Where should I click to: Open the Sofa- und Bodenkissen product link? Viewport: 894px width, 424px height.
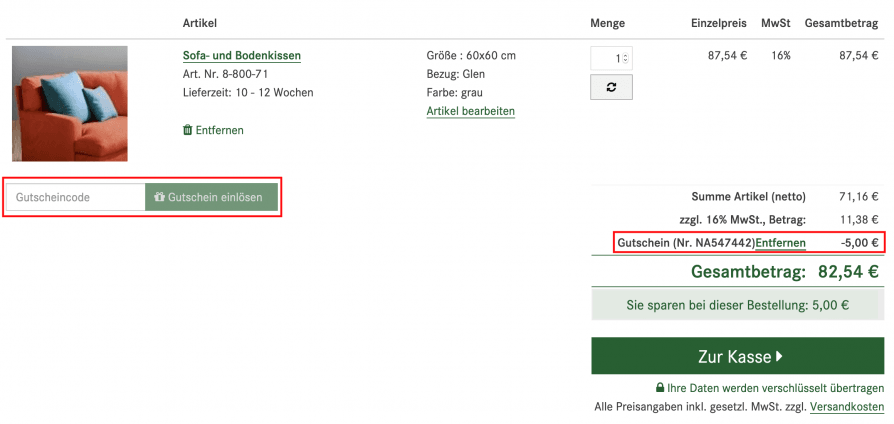coord(241,56)
